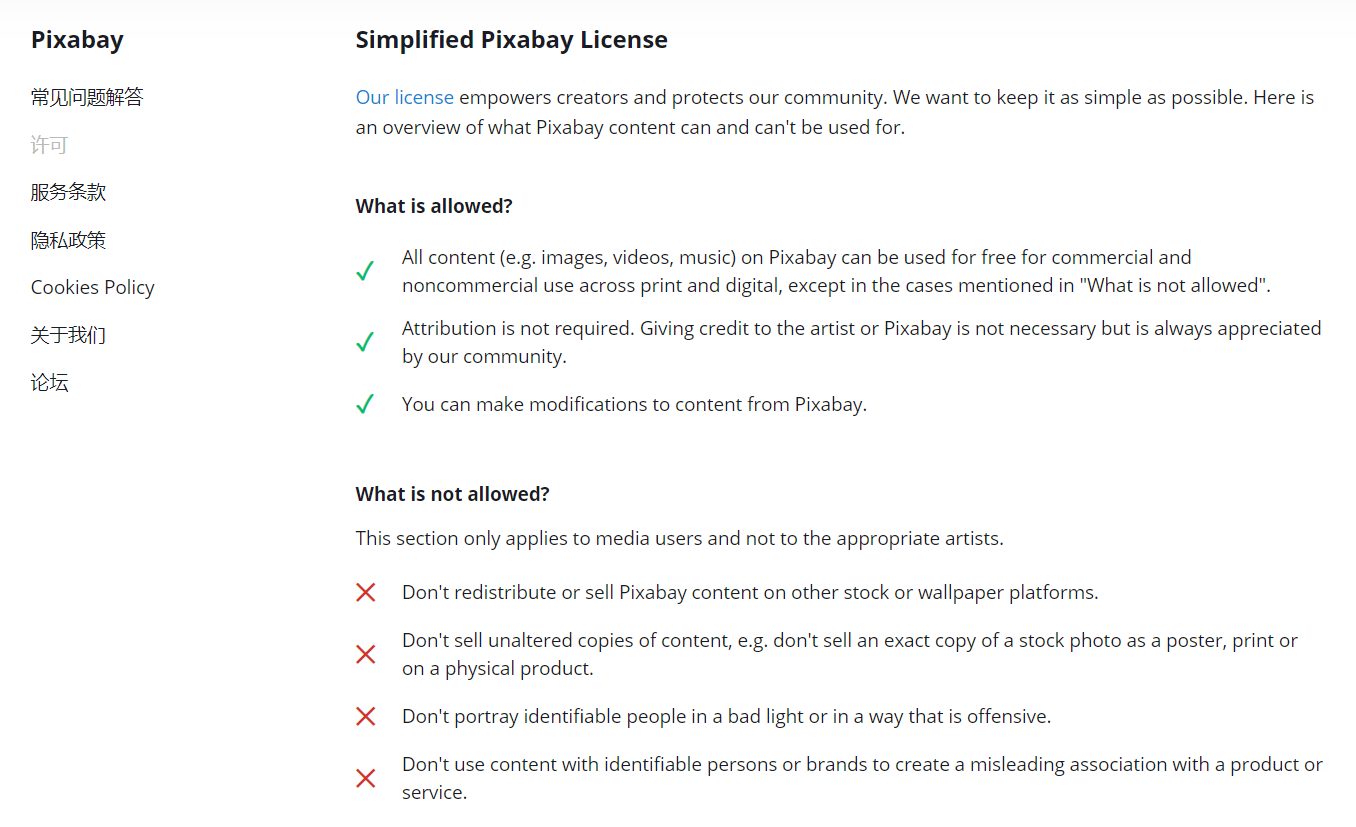Click the red X beside redistribute or sell rule
This screenshot has width=1356, height=827.
point(366,593)
